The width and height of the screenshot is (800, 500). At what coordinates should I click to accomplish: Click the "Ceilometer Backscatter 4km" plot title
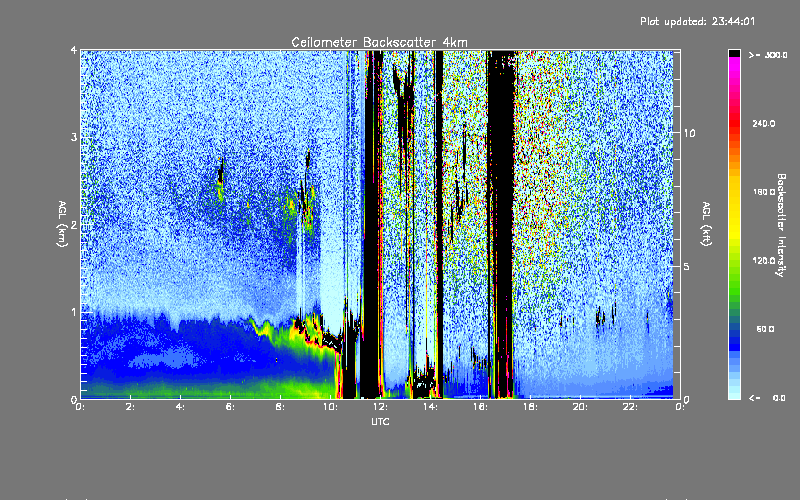[379, 42]
